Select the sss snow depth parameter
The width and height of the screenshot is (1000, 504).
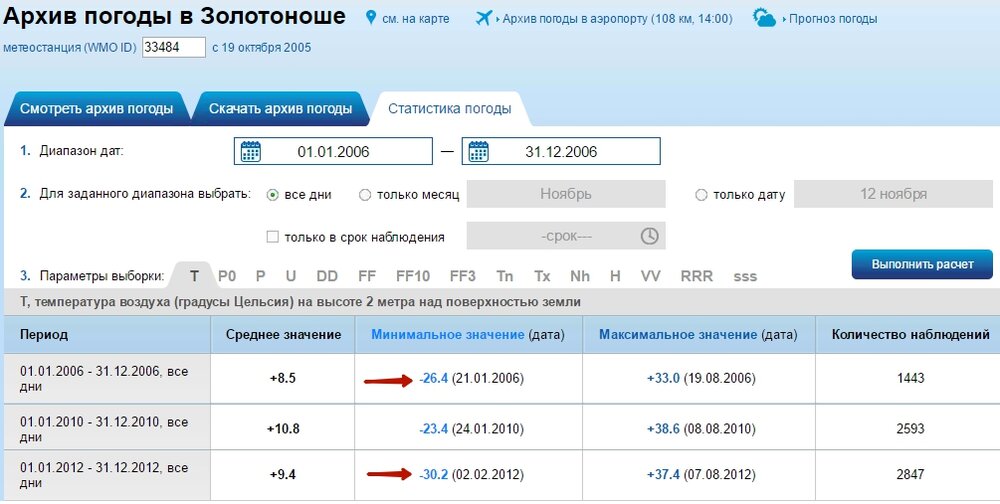point(745,277)
